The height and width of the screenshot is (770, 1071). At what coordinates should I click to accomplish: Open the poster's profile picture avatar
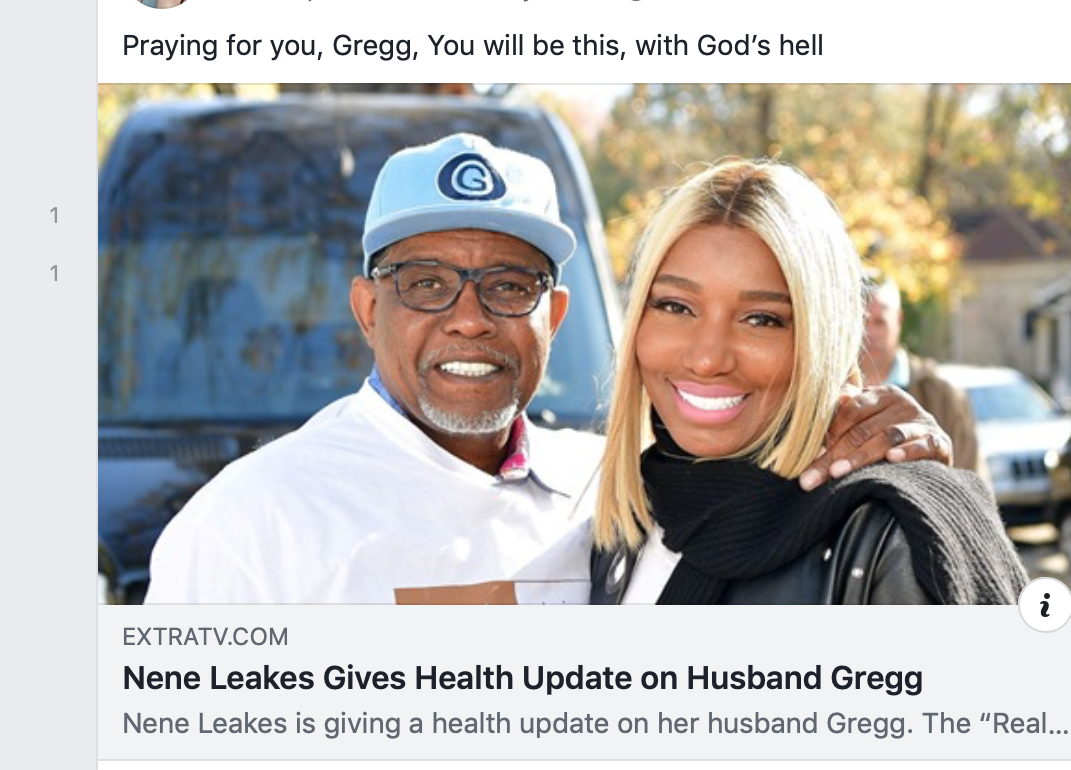pyautogui.click(x=162, y=3)
